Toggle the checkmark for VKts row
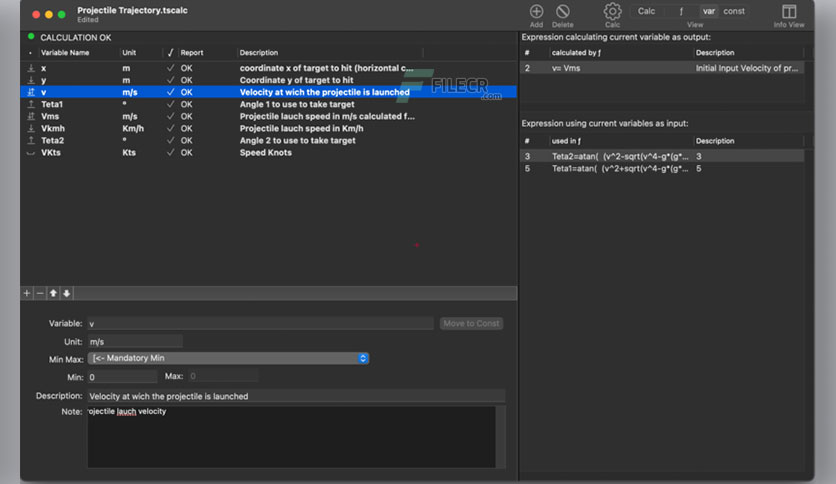Image resolution: width=836 pixels, height=484 pixels. (170, 152)
